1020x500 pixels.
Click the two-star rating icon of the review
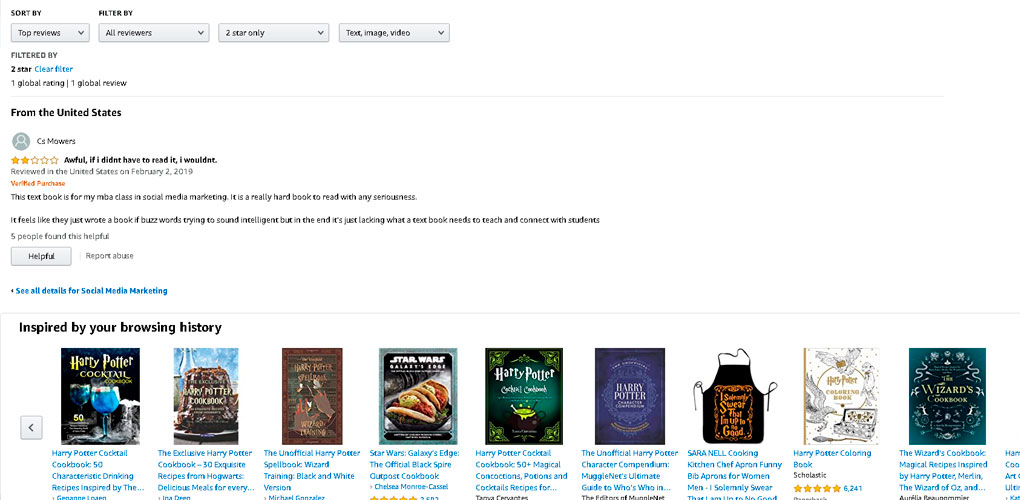coord(34,160)
